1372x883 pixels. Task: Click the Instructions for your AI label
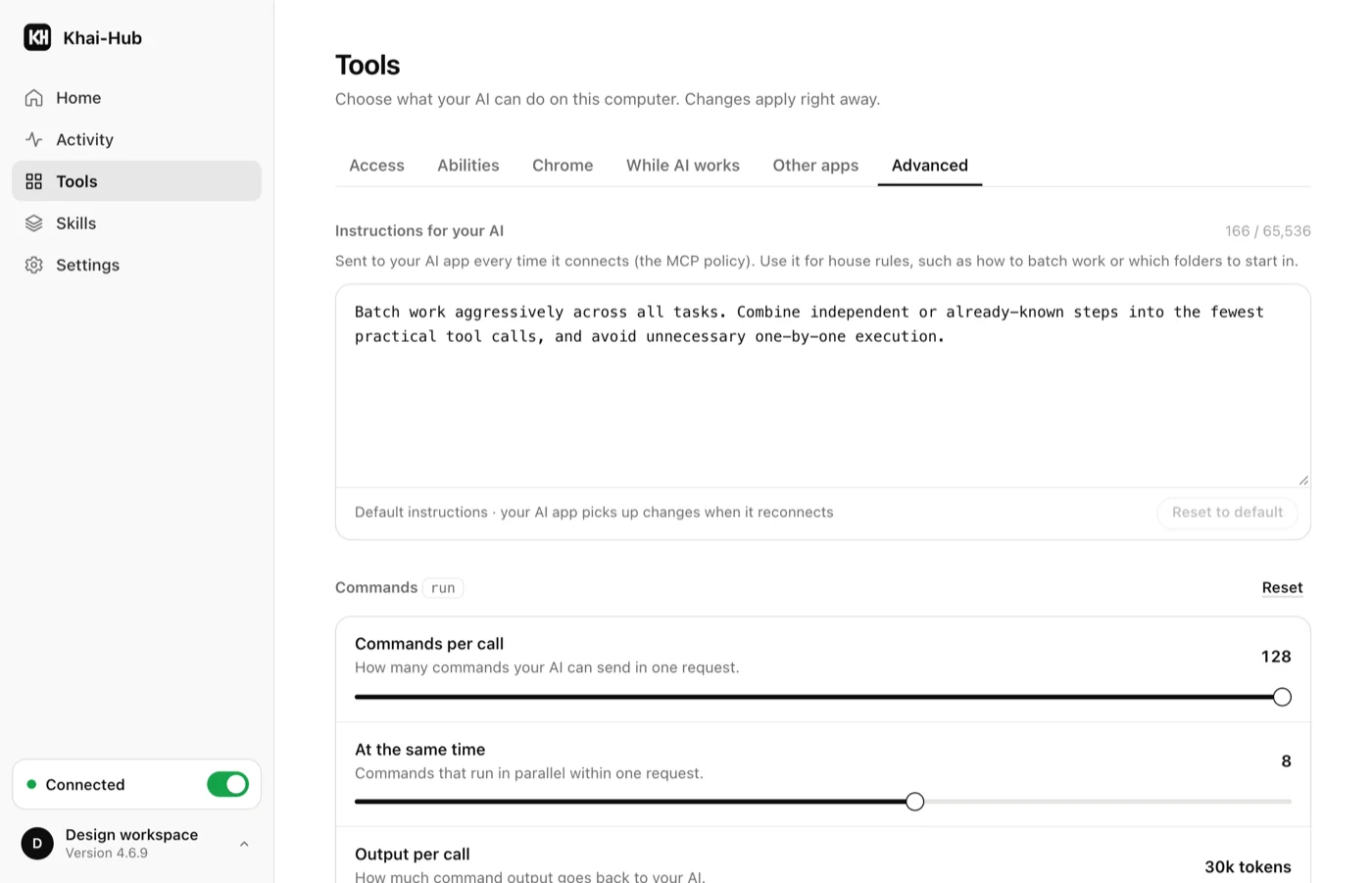point(419,231)
